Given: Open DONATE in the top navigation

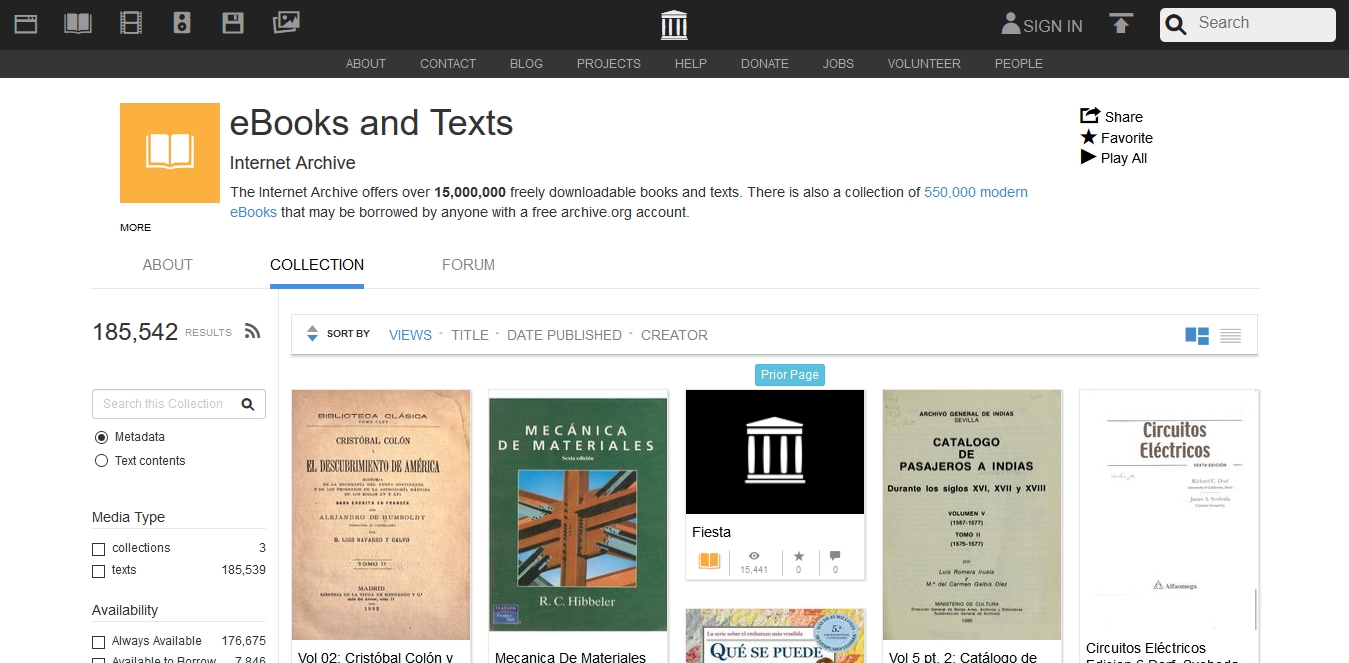Looking at the screenshot, I should (765, 63).
